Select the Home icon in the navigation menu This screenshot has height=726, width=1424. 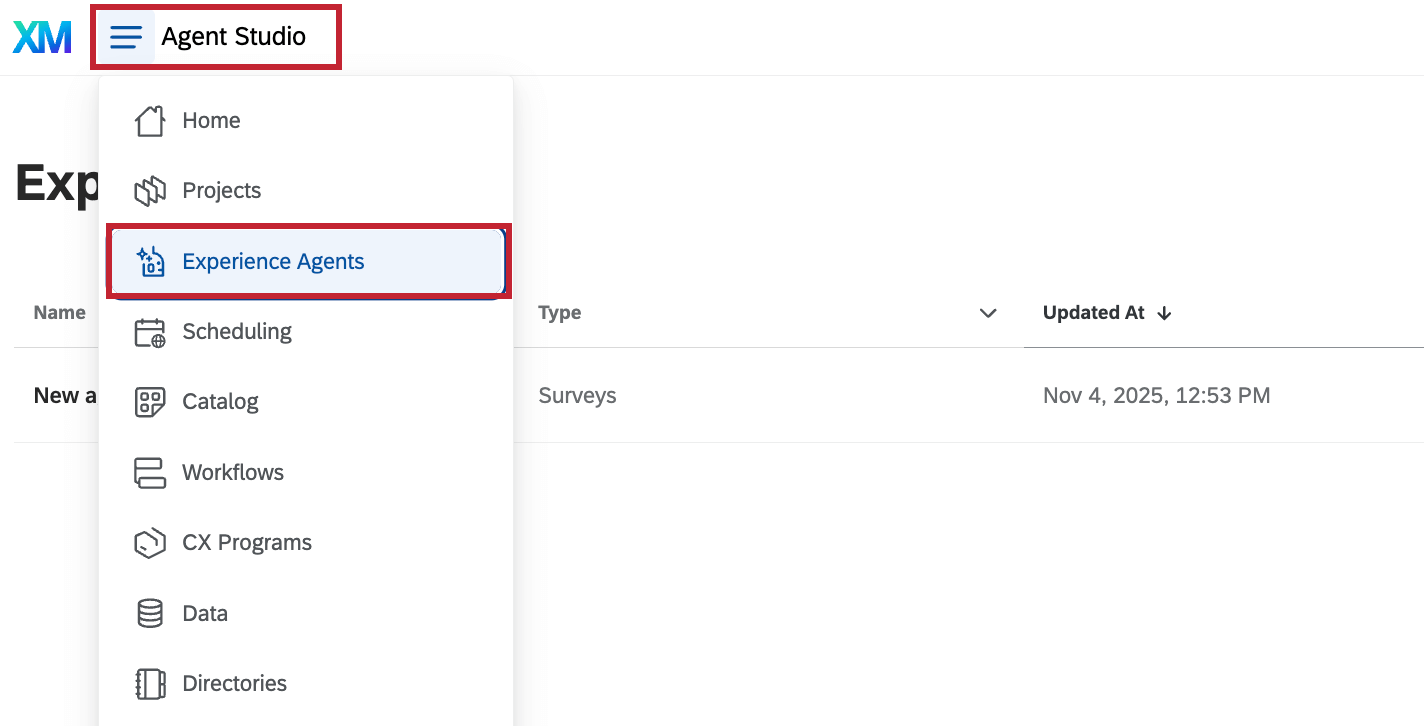click(150, 120)
